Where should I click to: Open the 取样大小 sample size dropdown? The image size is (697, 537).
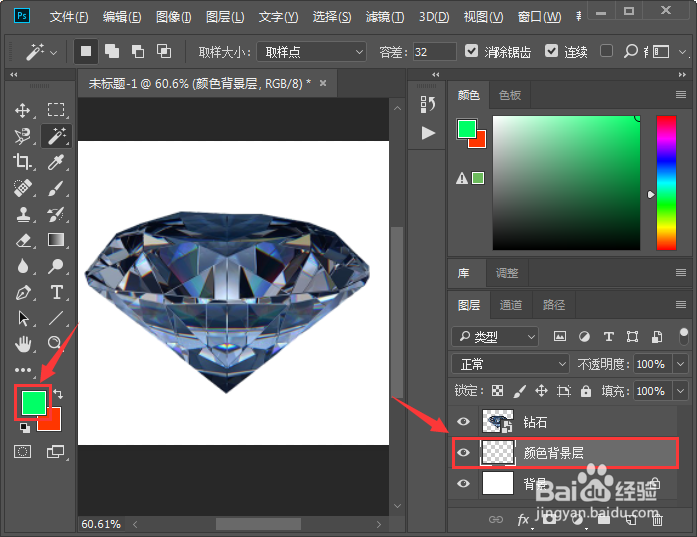point(312,52)
